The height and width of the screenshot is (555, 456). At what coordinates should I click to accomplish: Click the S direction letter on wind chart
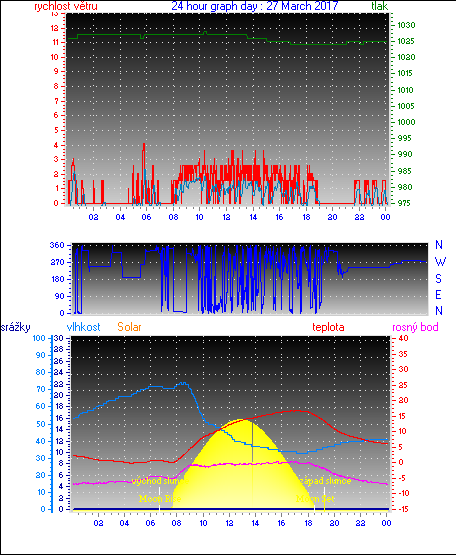(x=439, y=279)
